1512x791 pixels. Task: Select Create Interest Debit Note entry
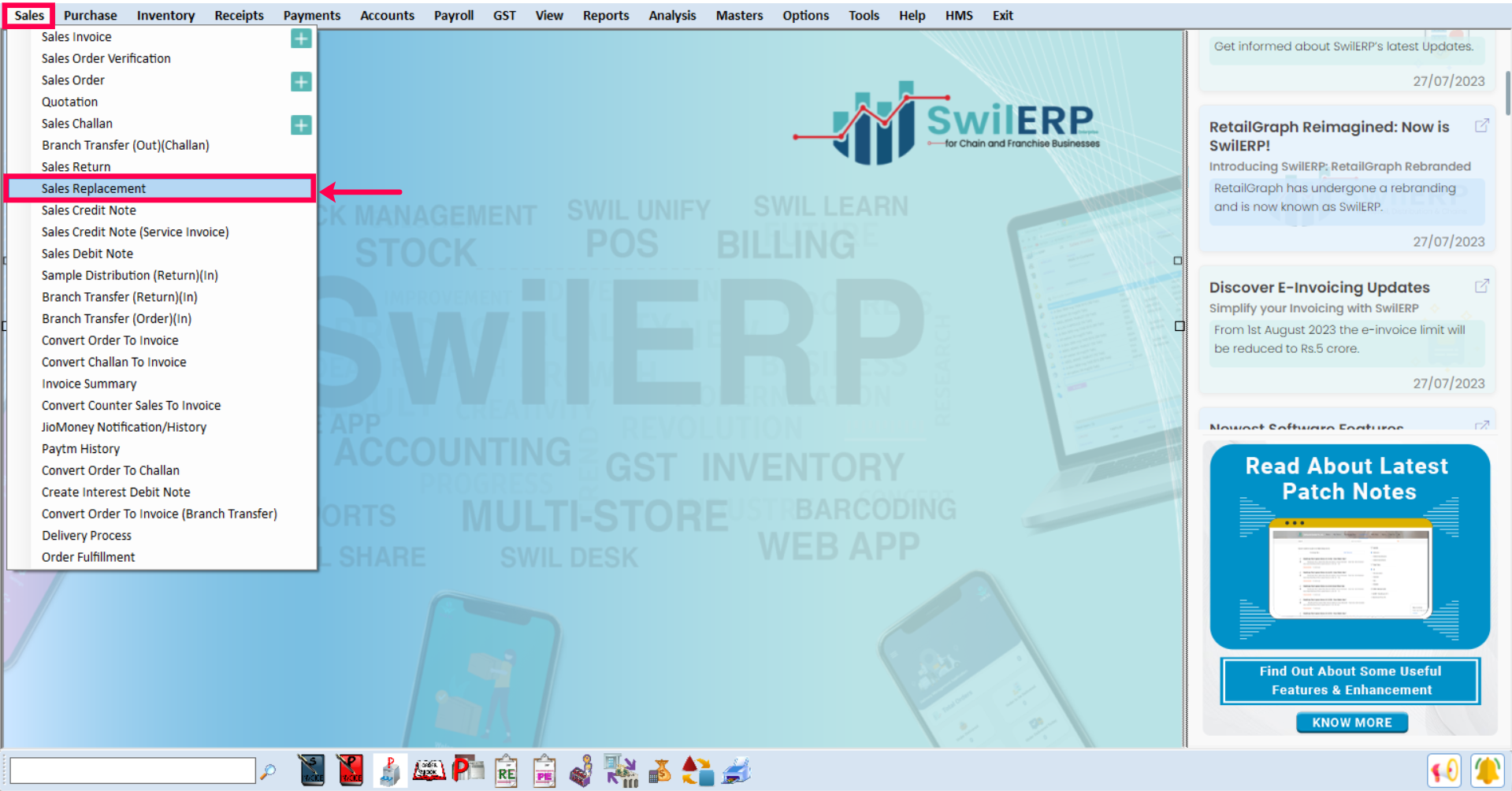point(160,492)
